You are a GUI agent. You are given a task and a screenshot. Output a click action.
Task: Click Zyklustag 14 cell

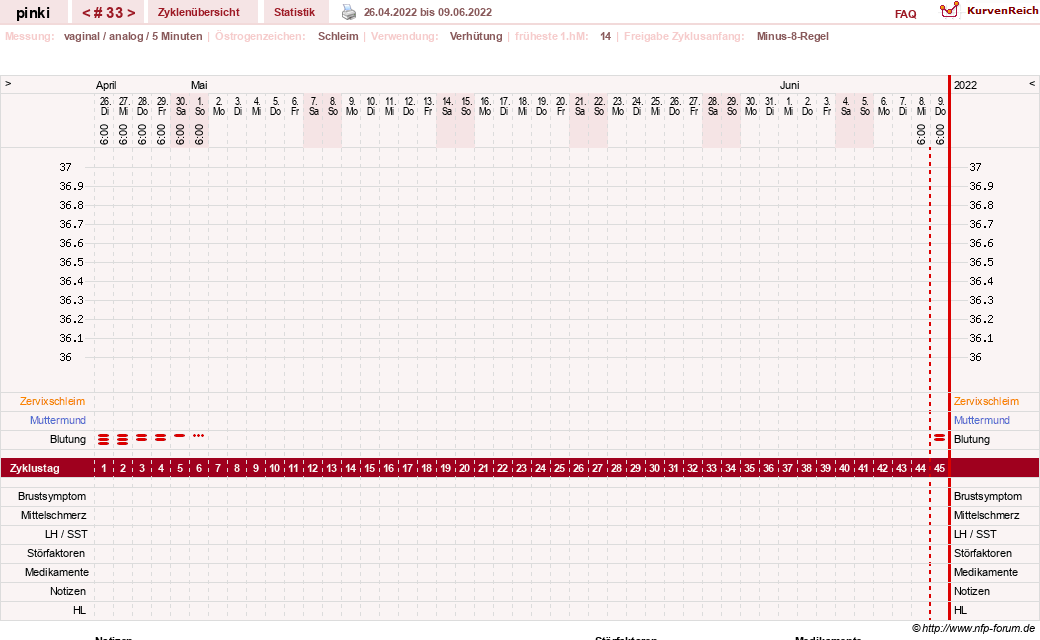[x=350, y=468]
